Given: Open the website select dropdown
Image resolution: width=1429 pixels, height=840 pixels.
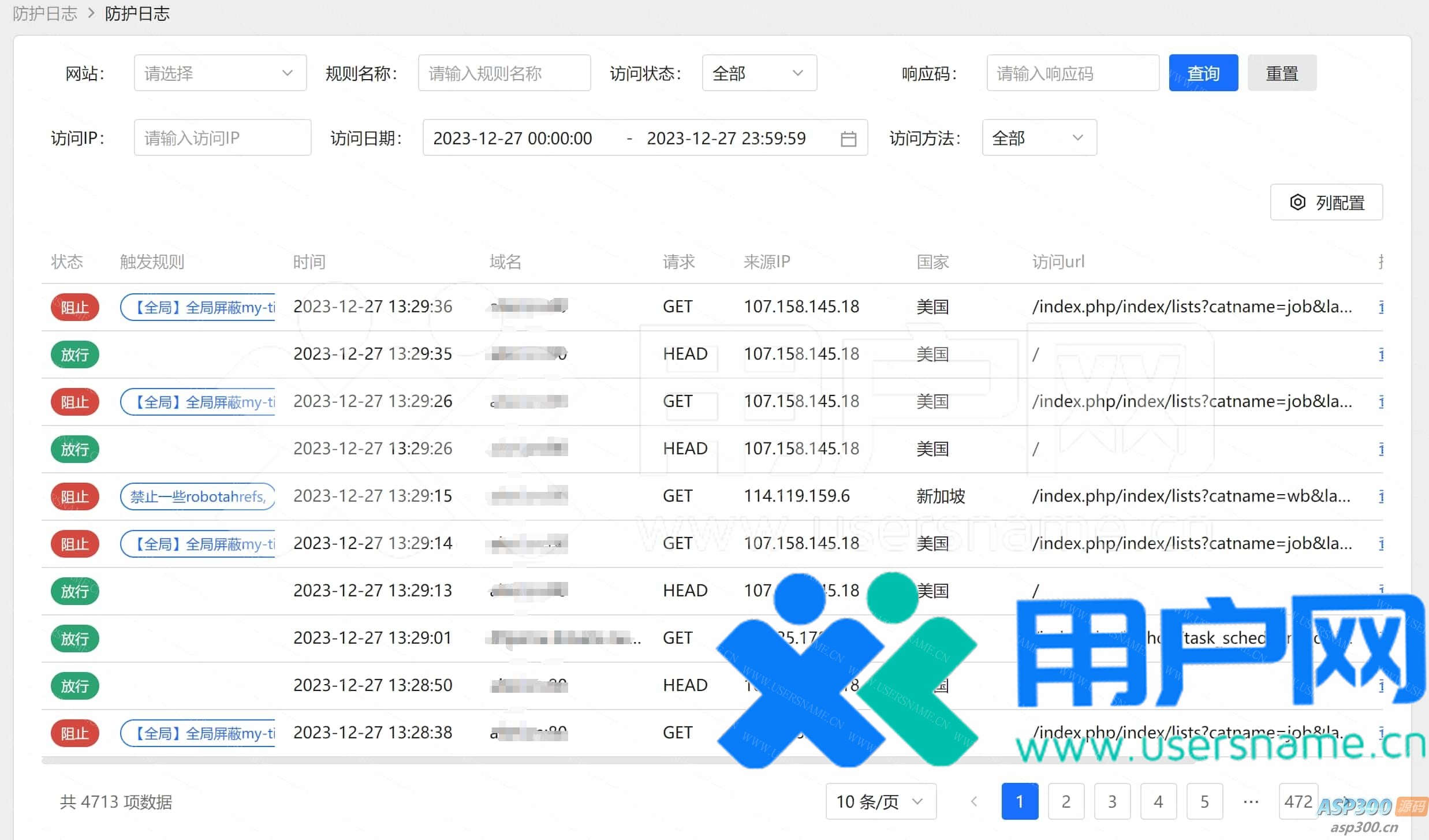Looking at the screenshot, I should 219,73.
